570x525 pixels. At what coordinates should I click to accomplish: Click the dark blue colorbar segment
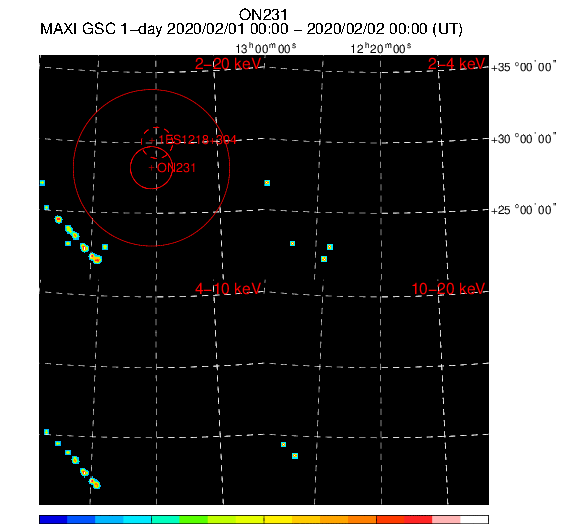(x=53, y=519)
